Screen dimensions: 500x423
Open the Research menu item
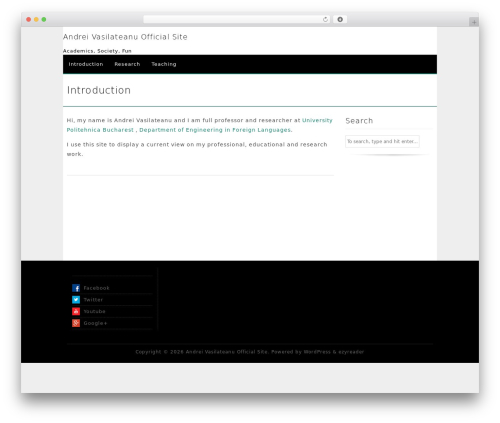[127, 64]
